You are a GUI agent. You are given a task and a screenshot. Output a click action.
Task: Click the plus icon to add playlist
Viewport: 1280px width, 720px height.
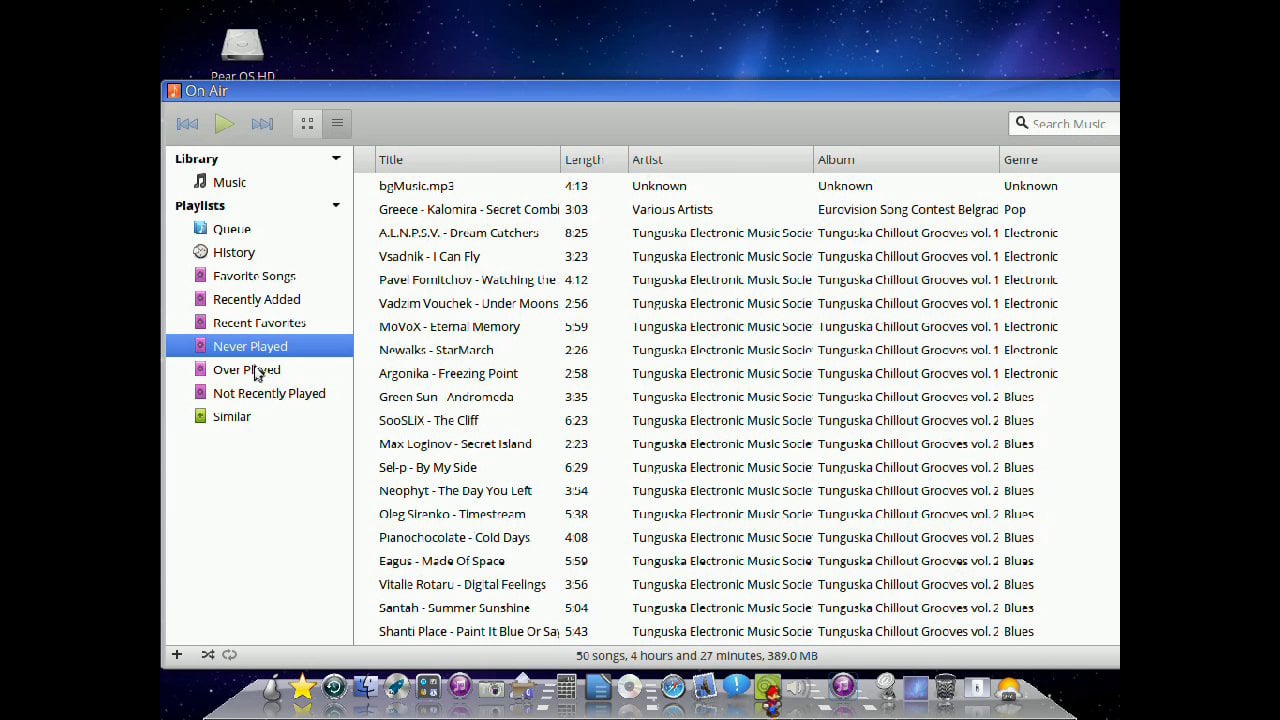click(177, 655)
